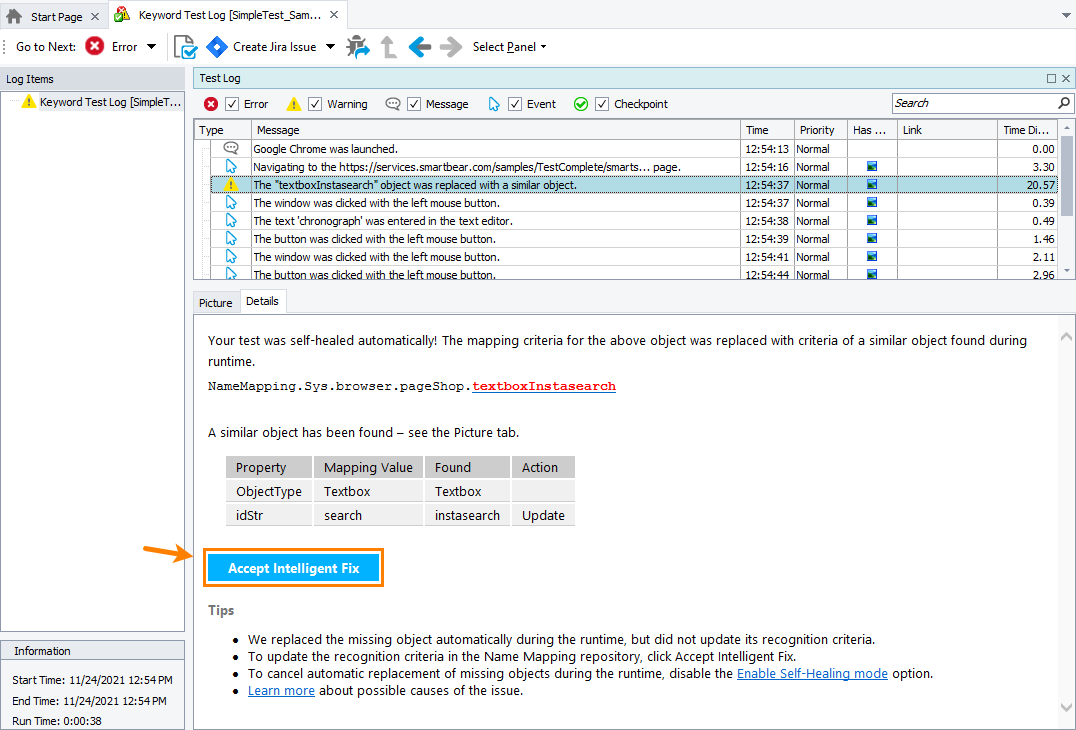Image resolution: width=1076 pixels, height=730 pixels.
Task: Open the Enable Self-Healing mode link
Action: pyautogui.click(x=812, y=673)
